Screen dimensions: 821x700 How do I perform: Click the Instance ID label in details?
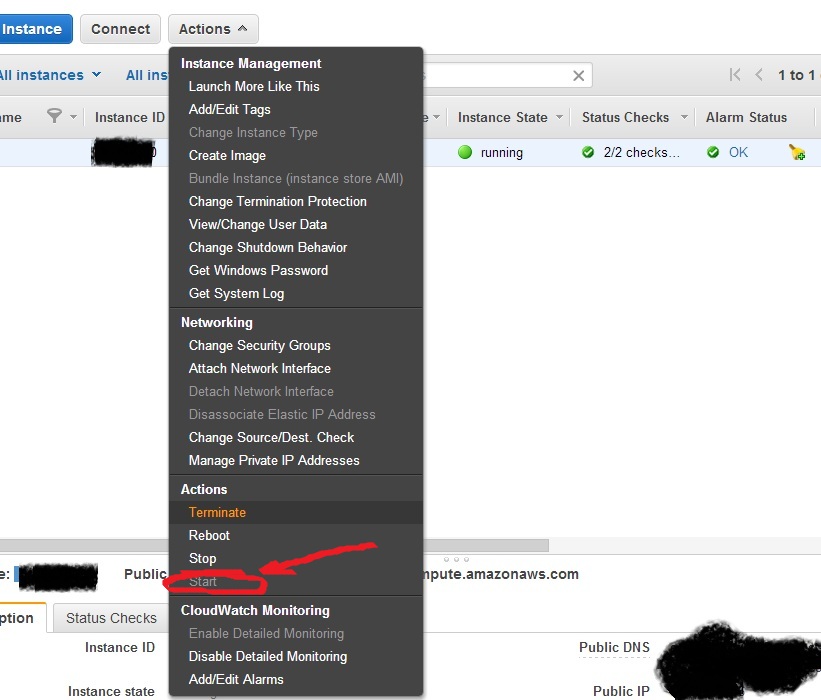coord(120,648)
